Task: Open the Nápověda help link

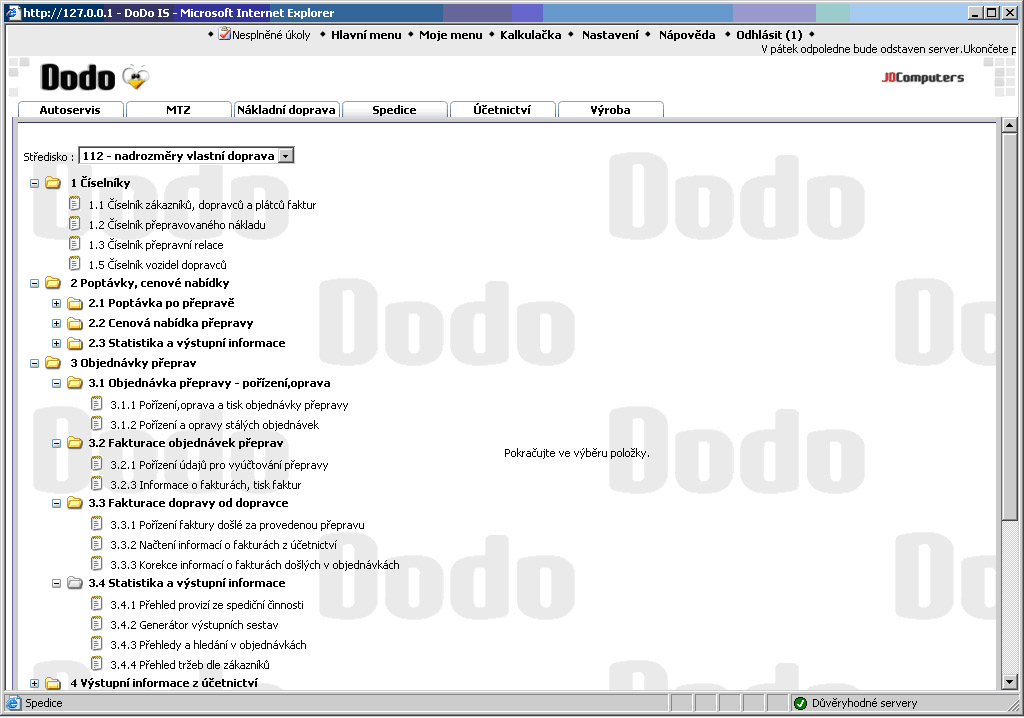Action: (687, 35)
